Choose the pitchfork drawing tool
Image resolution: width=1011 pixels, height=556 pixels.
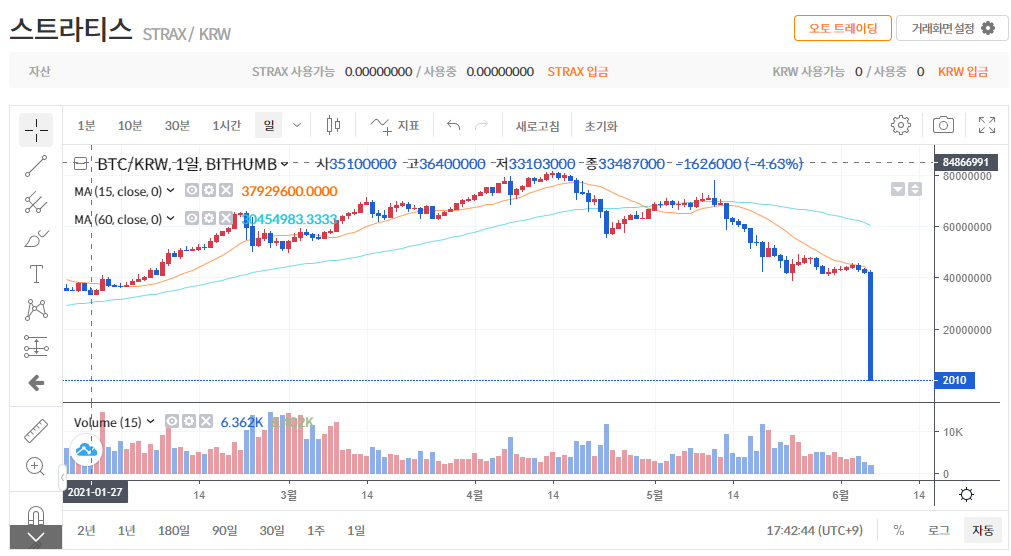tap(36, 203)
